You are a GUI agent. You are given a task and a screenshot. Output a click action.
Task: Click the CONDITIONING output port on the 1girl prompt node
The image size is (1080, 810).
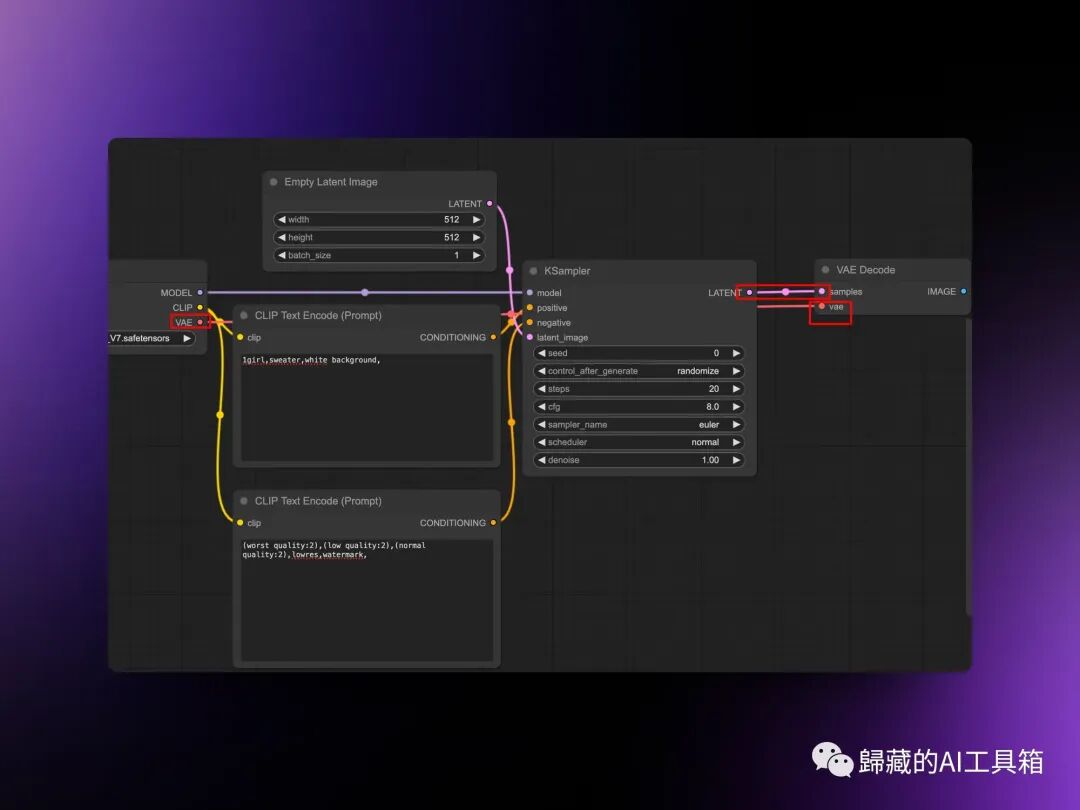(x=493, y=338)
